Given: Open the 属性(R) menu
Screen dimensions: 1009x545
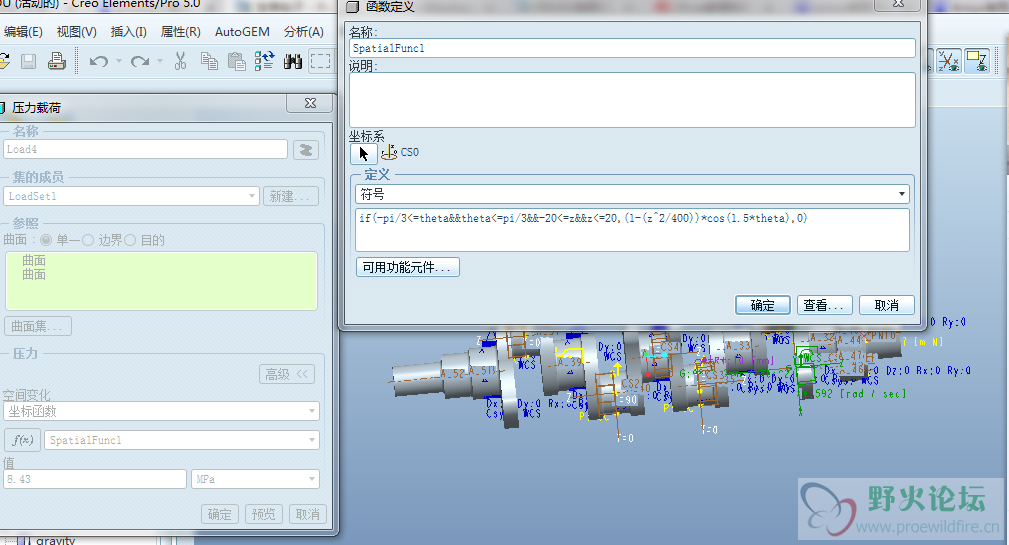Looking at the screenshot, I should tap(181, 32).
